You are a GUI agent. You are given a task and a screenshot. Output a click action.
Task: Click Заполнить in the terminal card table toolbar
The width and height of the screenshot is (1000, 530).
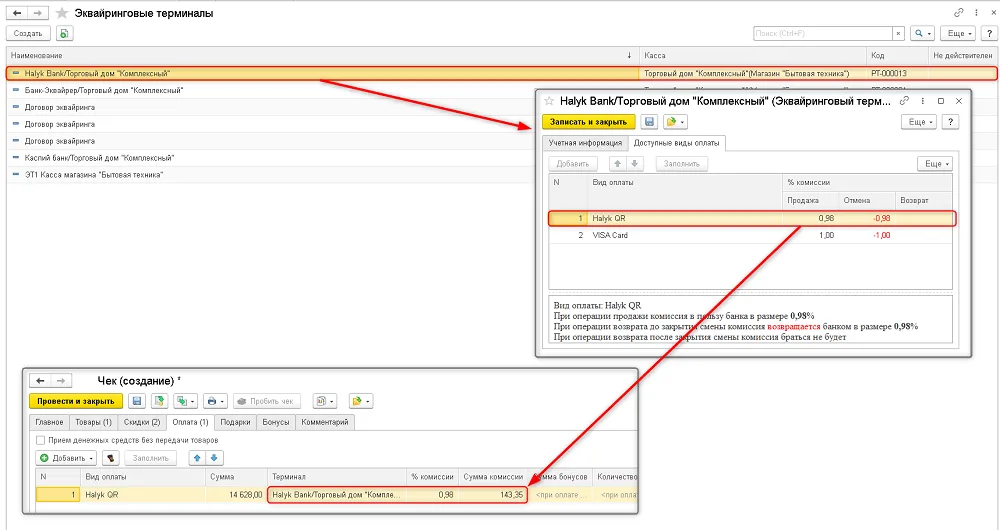point(682,164)
